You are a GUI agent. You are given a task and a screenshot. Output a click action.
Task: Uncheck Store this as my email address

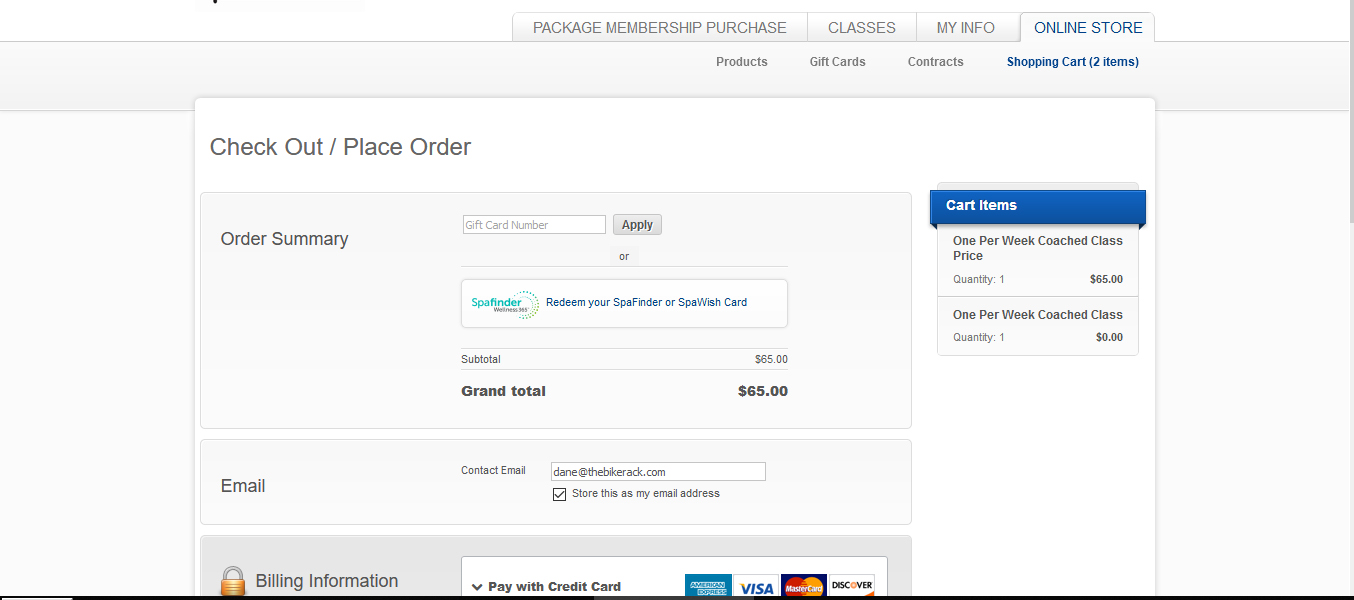(x=560, y=494)
